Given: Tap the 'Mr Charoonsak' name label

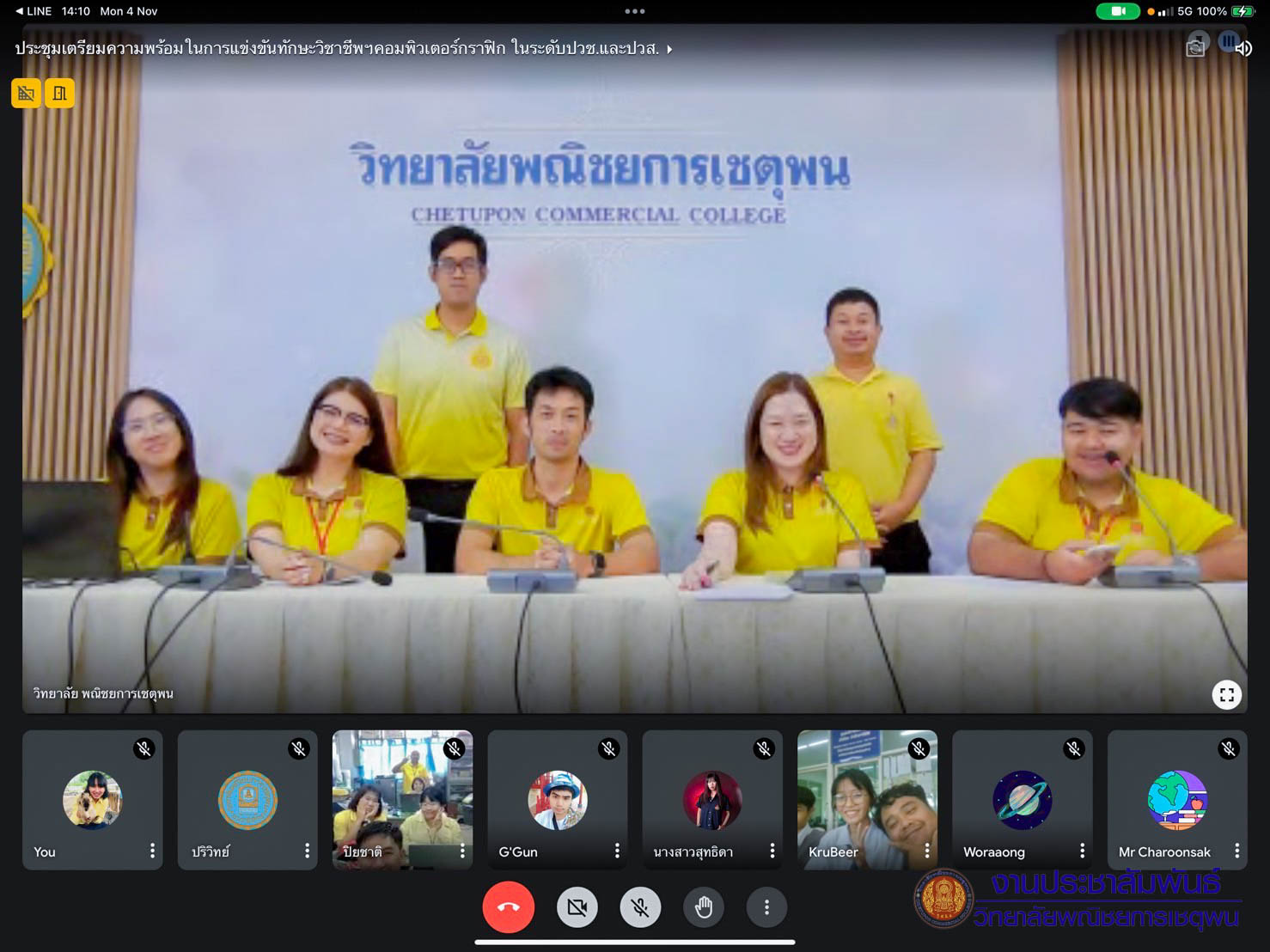Looking at the screenshot, I should pyautogui.click(x=1164, y=851).
